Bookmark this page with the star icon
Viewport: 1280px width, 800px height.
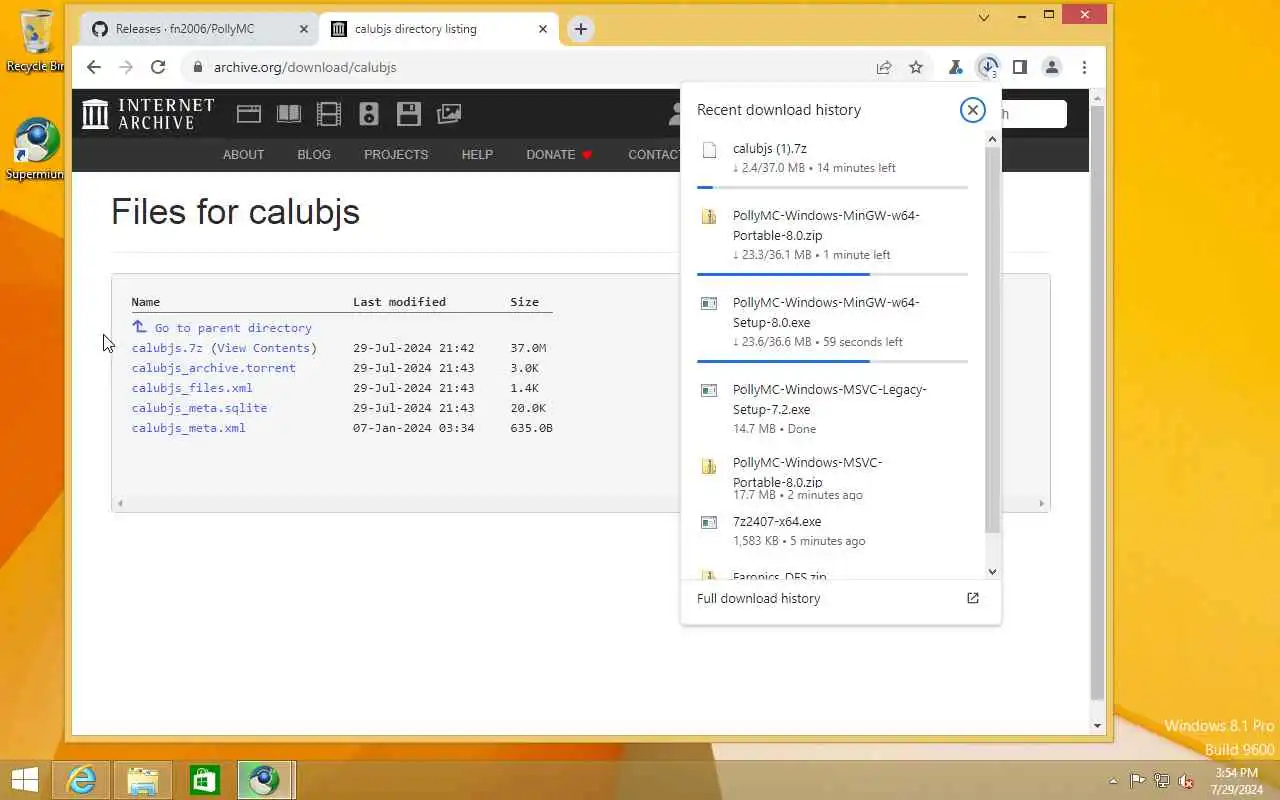click(x=916, y=67)
